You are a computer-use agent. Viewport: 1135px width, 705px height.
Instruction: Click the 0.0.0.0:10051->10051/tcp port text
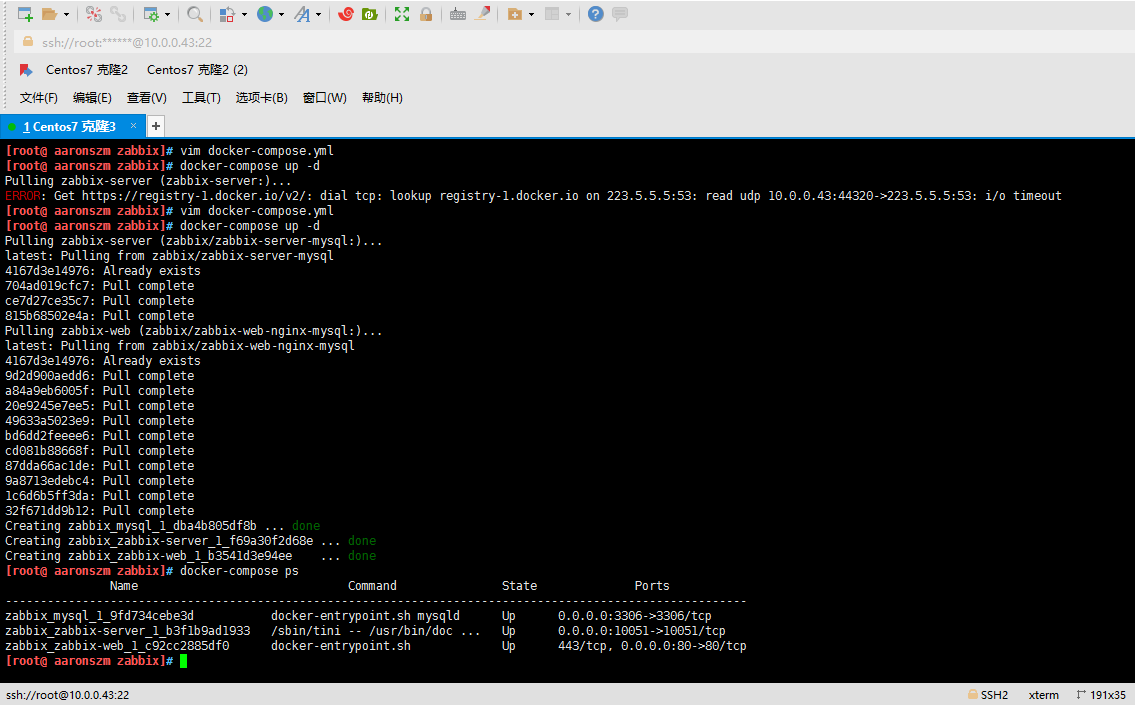point(641,631)
